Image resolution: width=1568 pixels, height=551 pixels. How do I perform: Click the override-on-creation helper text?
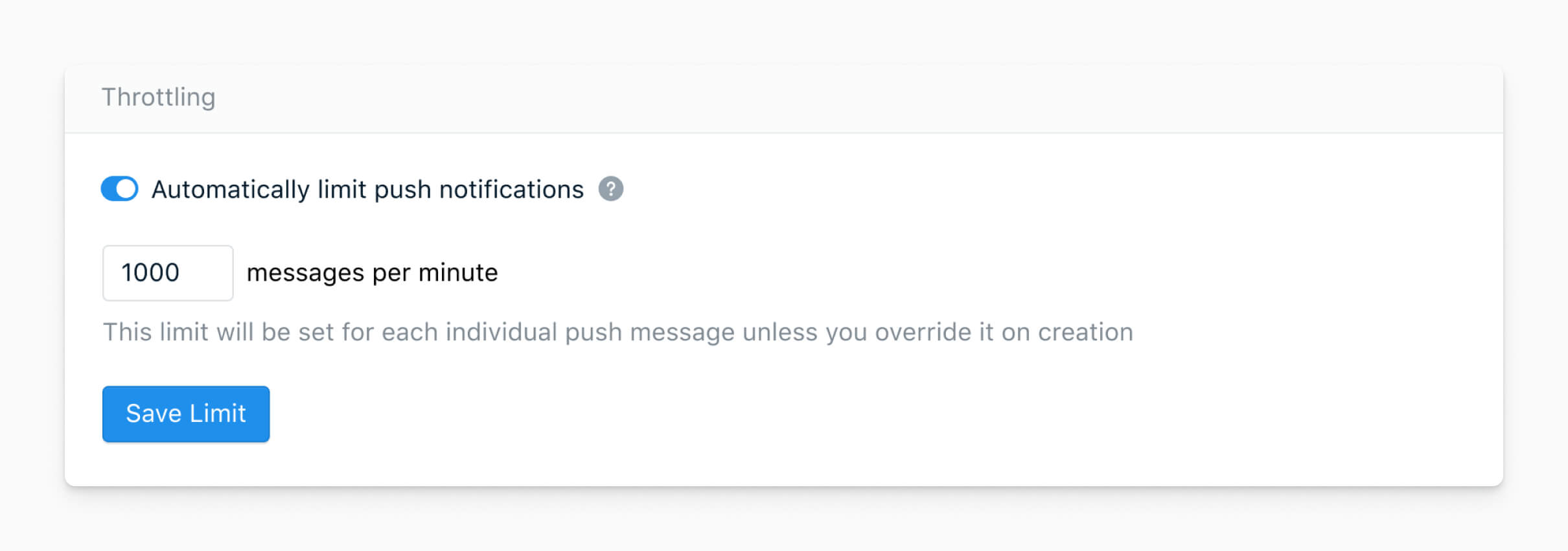tap(618, 332)
